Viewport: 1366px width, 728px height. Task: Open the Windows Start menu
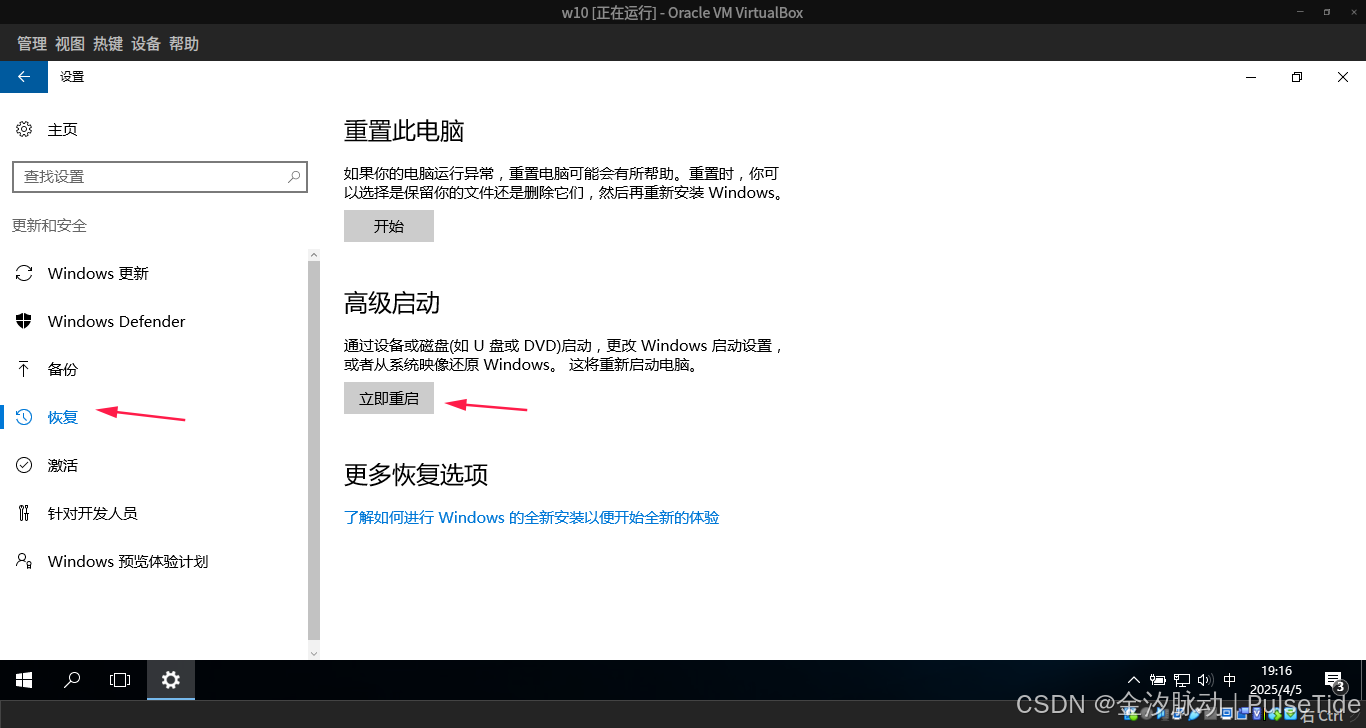coord(24,680)
